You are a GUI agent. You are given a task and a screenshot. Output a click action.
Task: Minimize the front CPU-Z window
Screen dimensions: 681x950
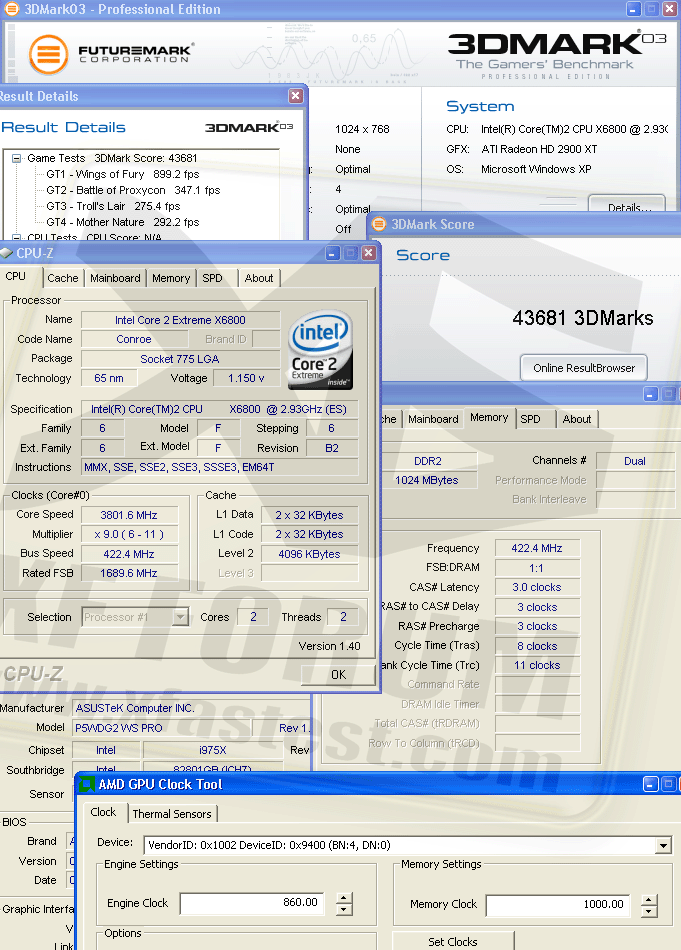click(333, 253)
